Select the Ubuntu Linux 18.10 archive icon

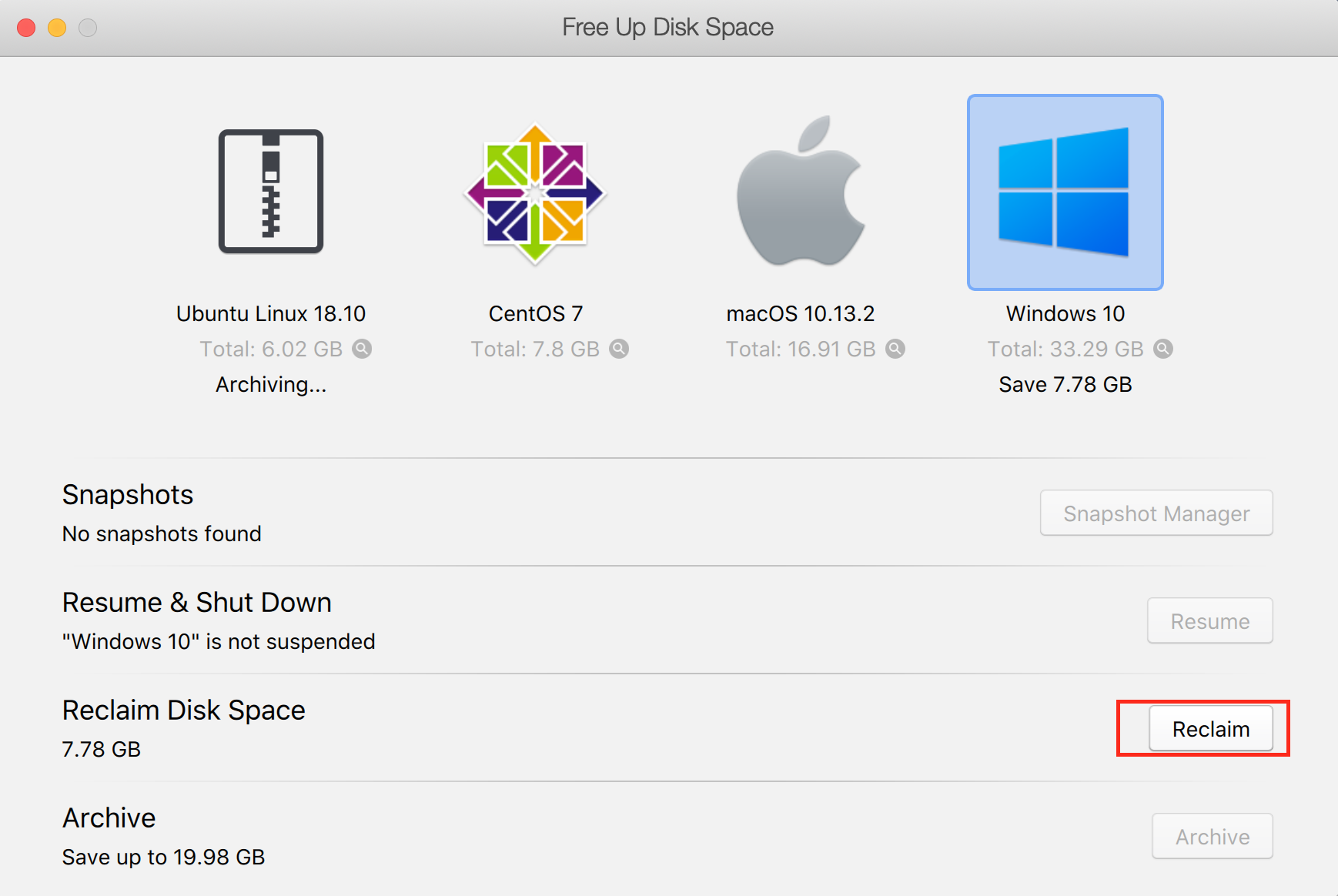(x=271, y=192)
